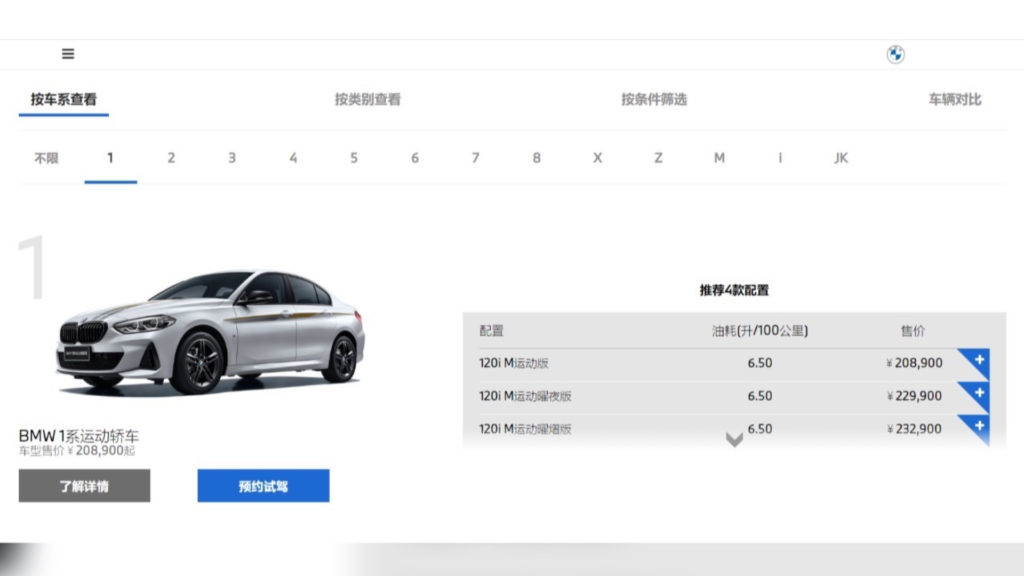Select the X series filter
This screenshot has height=576, width=1024.
[x=598, y=158]
